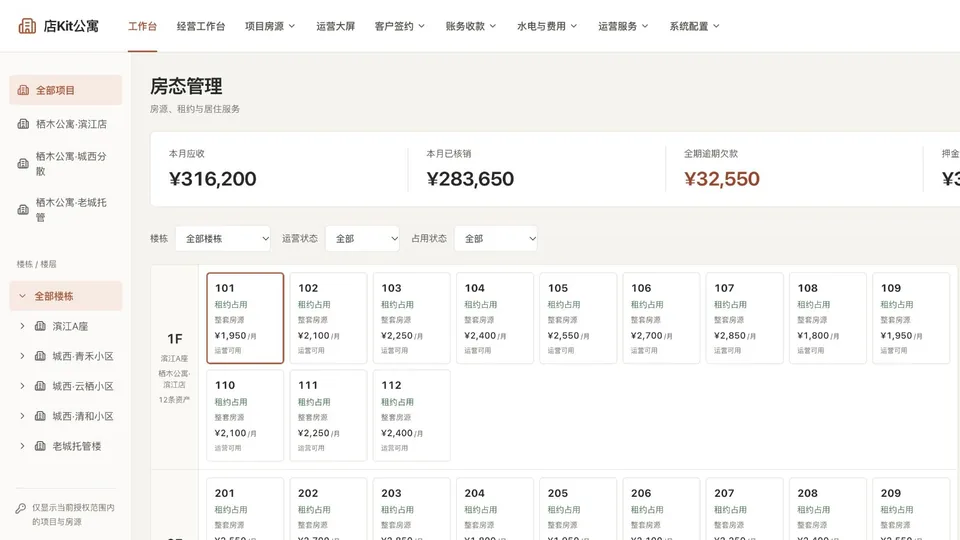
Task: Open room card 109
Action: (911, 318)
